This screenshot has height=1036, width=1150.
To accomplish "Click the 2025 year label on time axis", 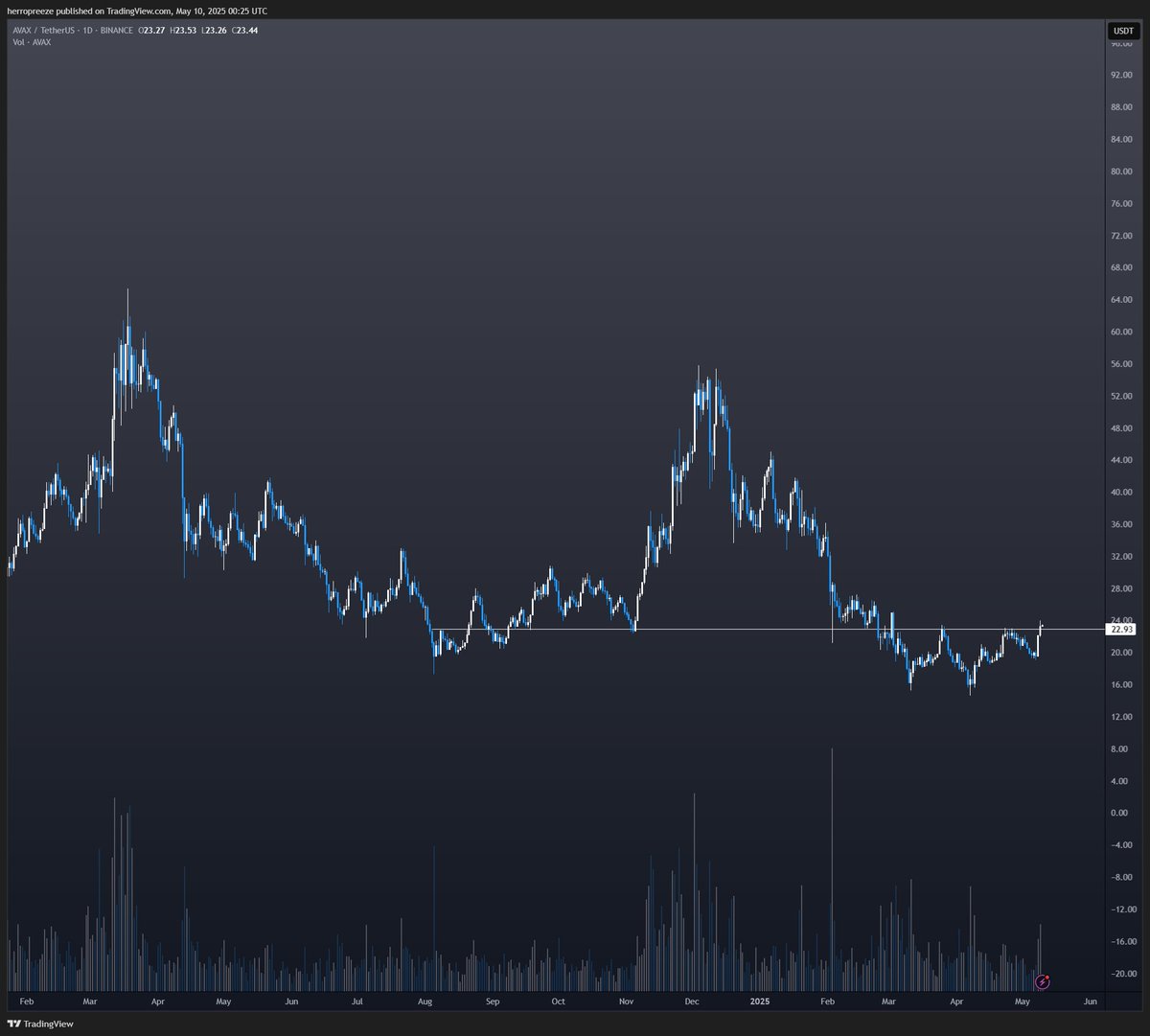I will [760, 1001].
